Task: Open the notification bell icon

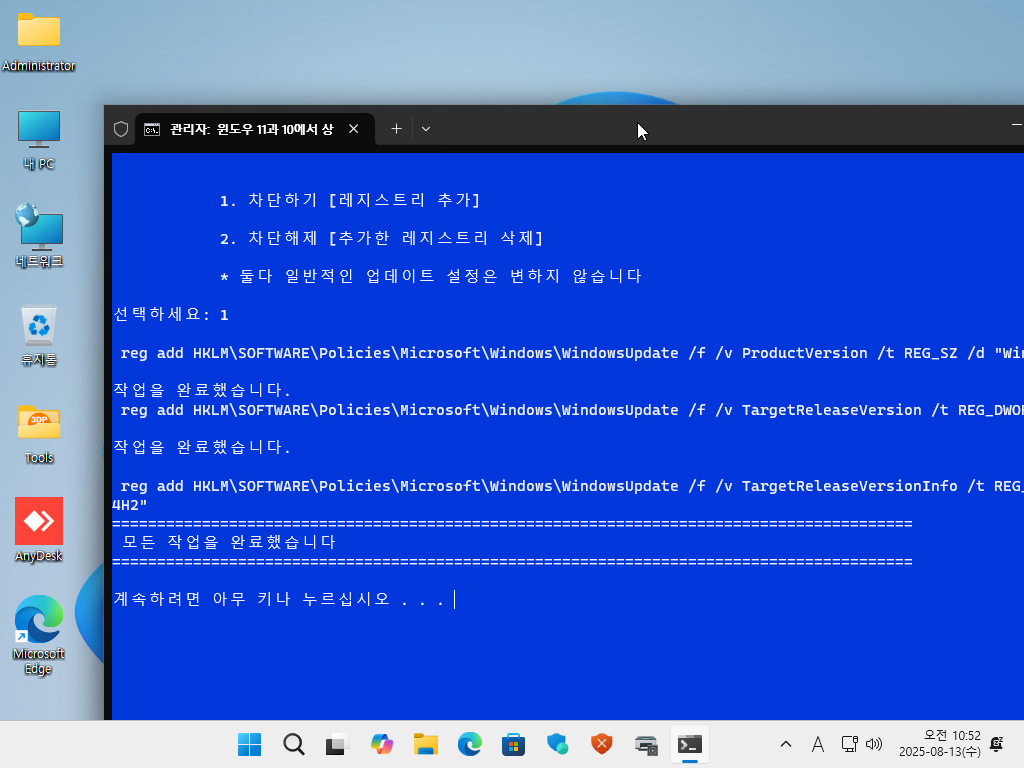Action: 997,744
